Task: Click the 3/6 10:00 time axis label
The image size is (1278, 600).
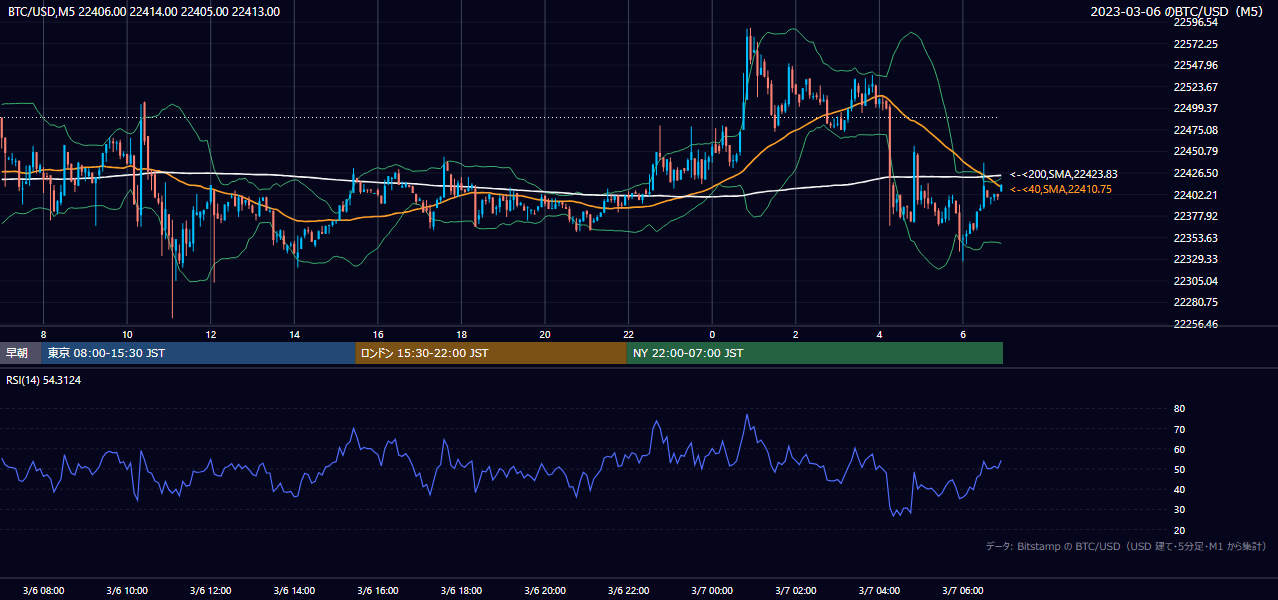Action: [127, 590]
